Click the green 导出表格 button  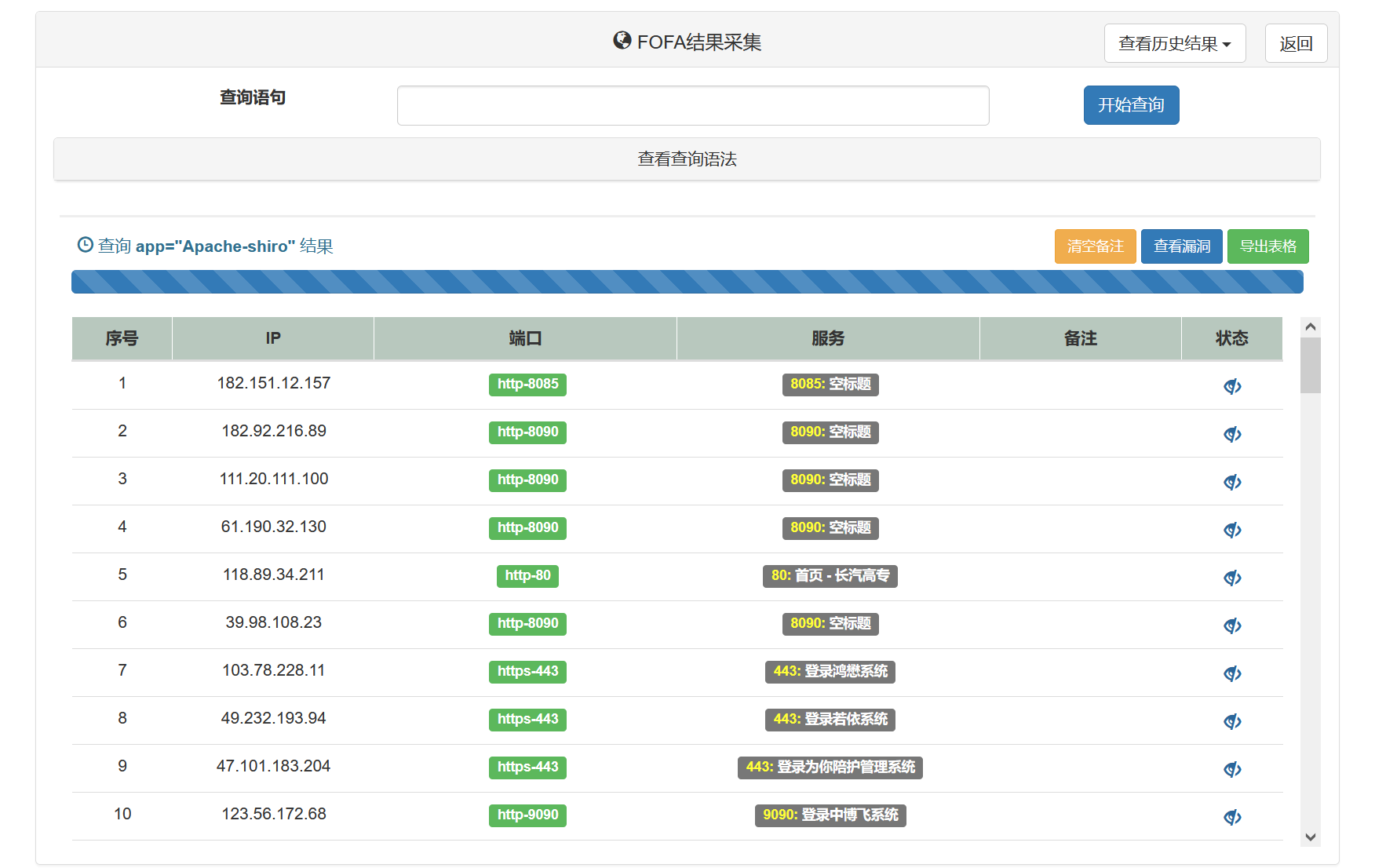(1267, 246)
